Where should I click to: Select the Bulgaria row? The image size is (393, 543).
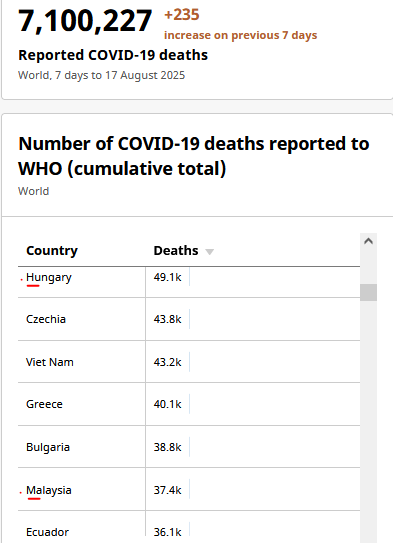click(x=189, y=447)
